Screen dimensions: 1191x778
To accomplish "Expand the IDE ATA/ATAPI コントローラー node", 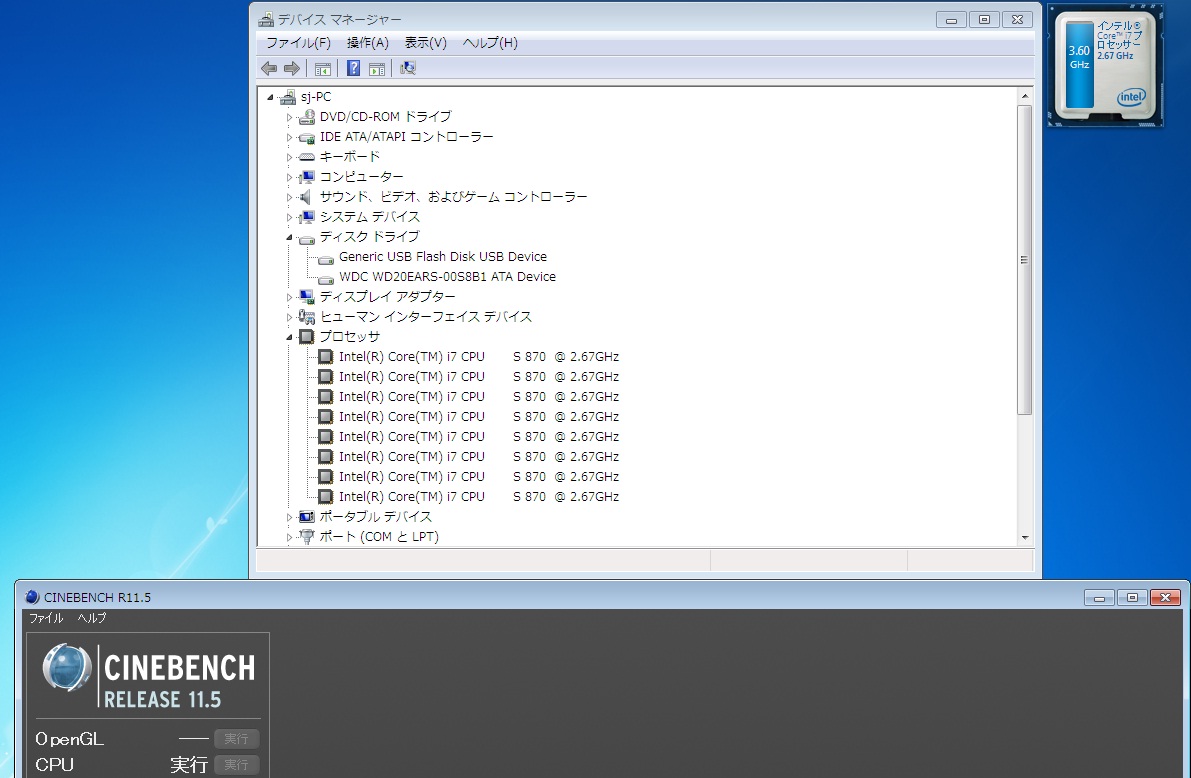I will 289,138.
